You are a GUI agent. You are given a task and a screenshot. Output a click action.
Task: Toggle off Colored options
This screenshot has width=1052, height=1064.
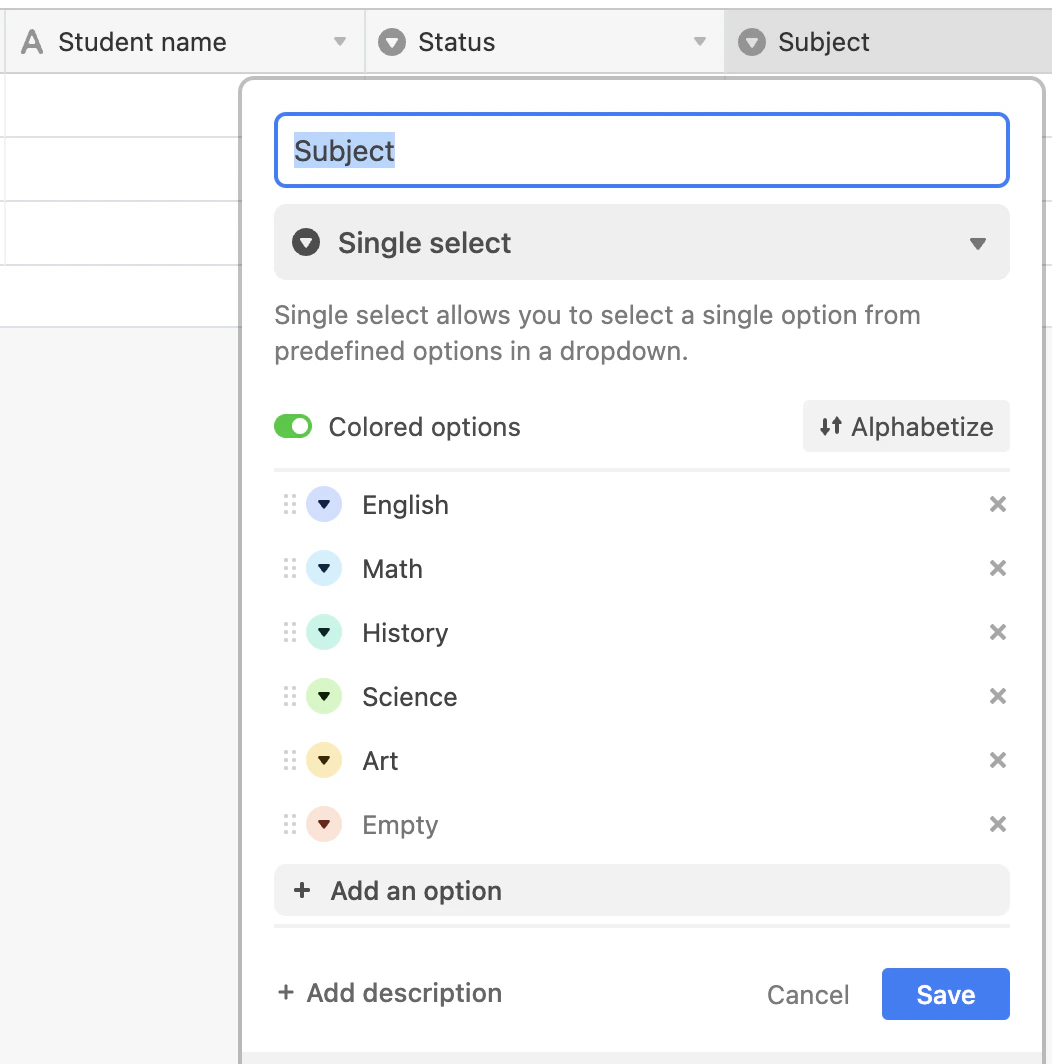pos(292,426)
